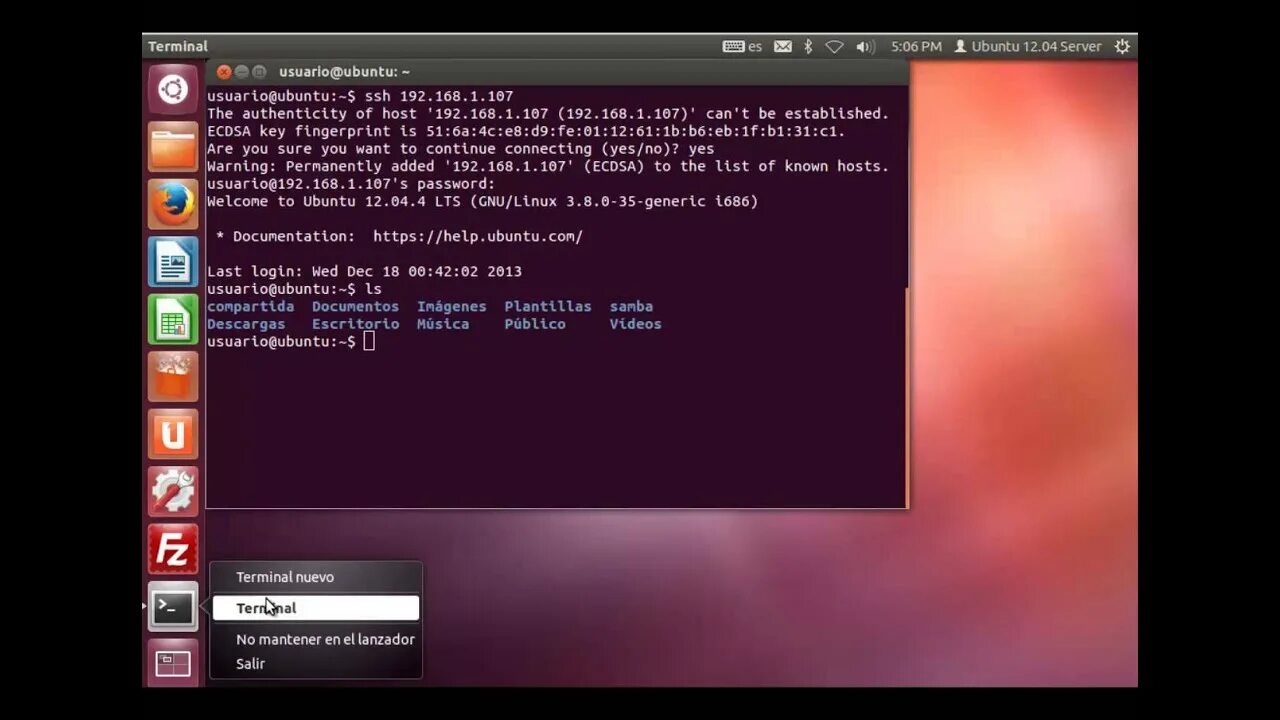The width and height of the screenshot is (1280, 720).
Task: Click the 'Terminal' title in top panel
Action: point(178,46)
